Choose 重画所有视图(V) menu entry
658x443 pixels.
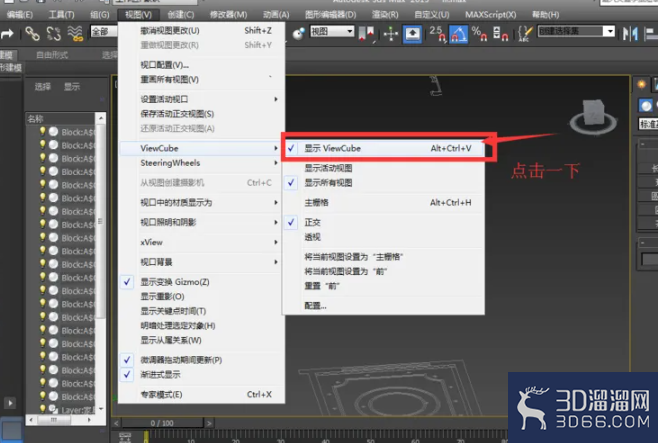[201, 80]
